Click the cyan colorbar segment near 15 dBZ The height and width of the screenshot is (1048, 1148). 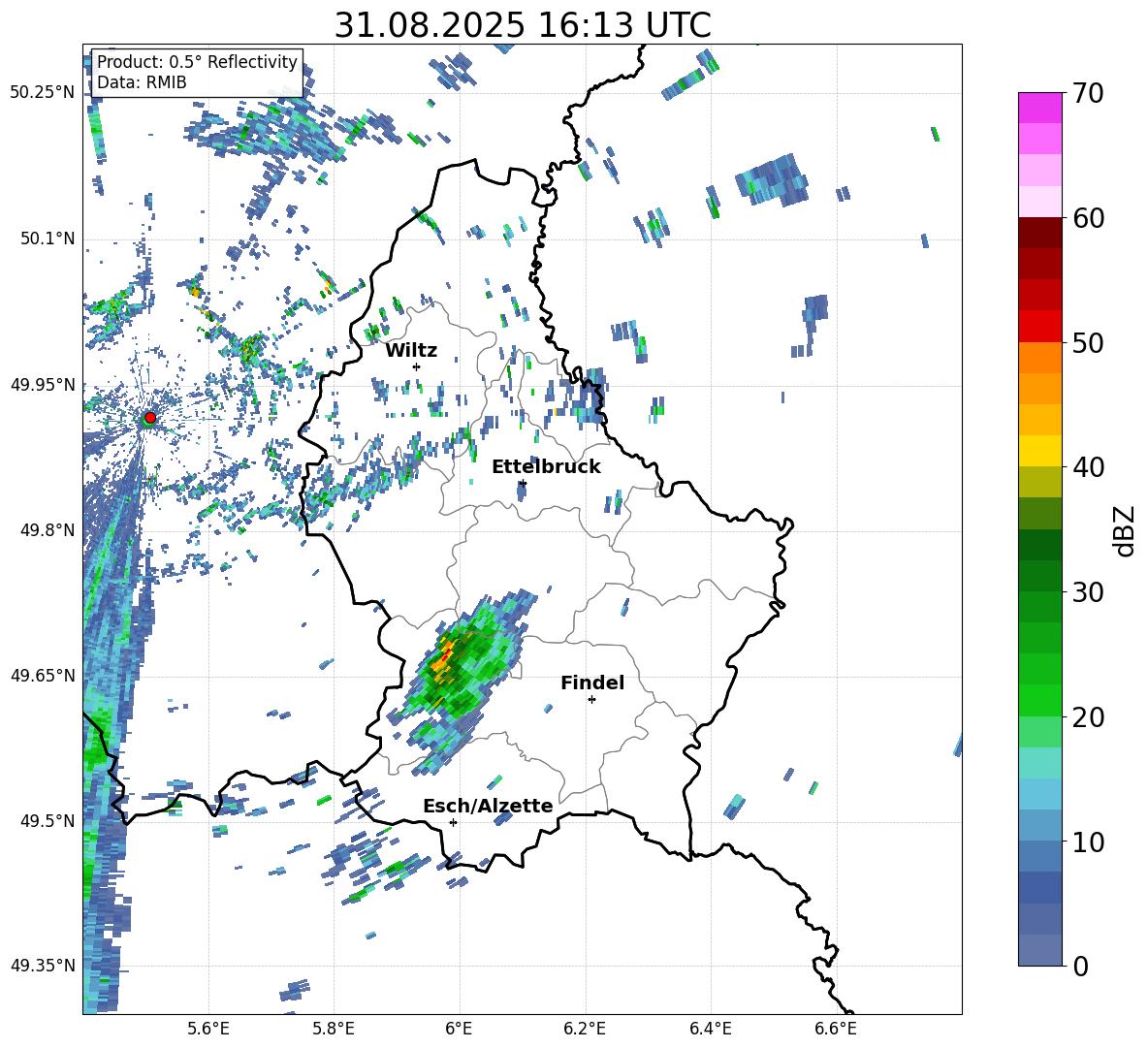point(1039,763)
